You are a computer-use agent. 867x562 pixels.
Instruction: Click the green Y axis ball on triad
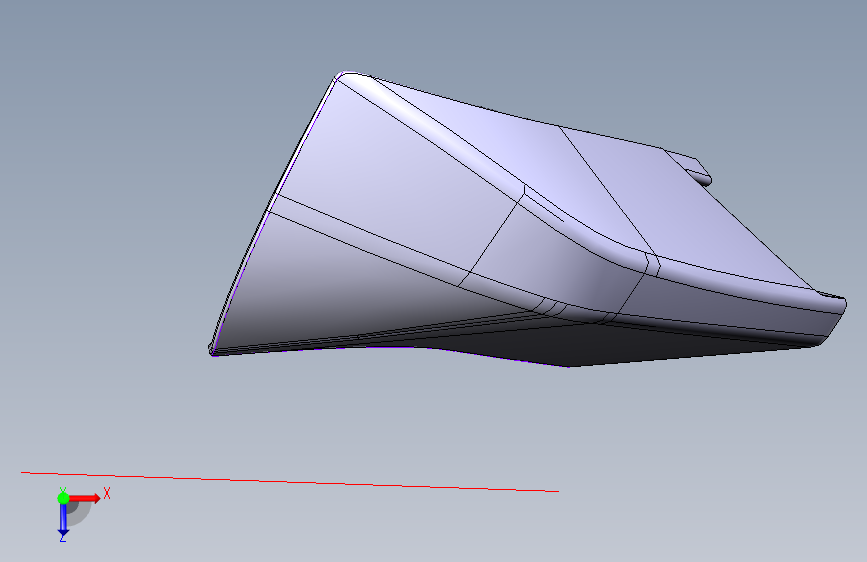coord(63,498)
